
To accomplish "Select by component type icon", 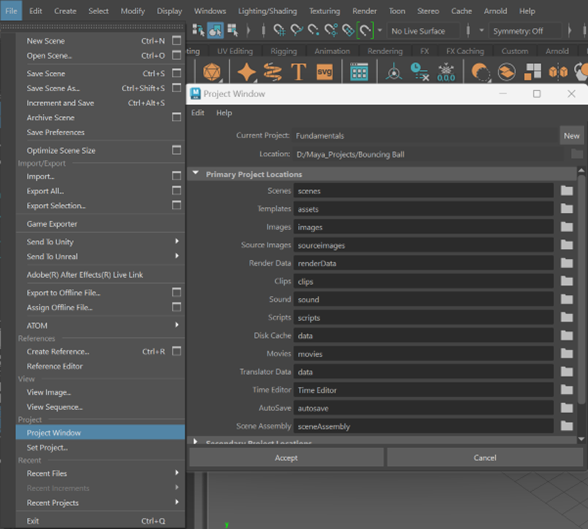I will [233, 30].
